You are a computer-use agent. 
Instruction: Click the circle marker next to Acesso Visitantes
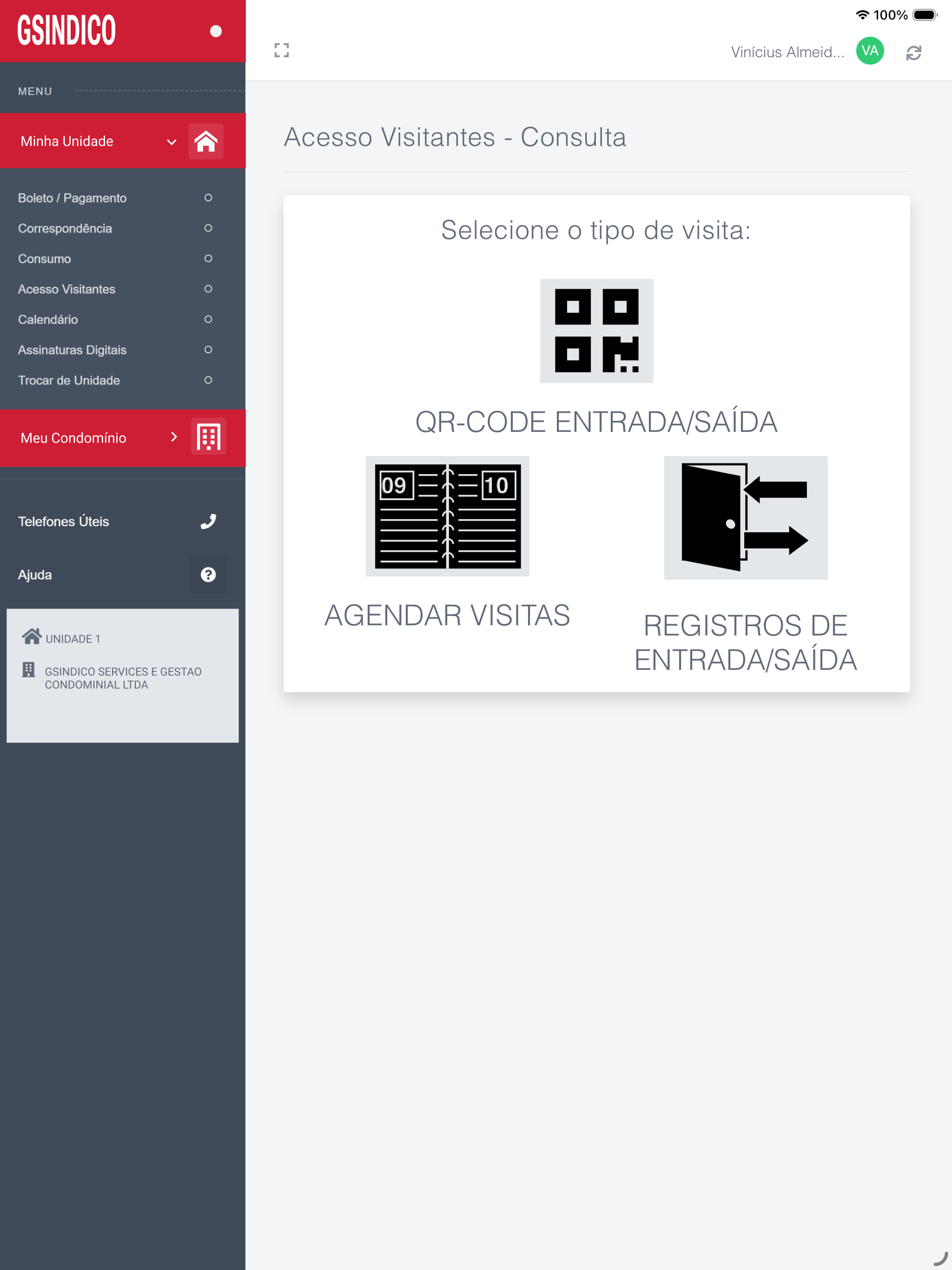(x=208, y=289)
